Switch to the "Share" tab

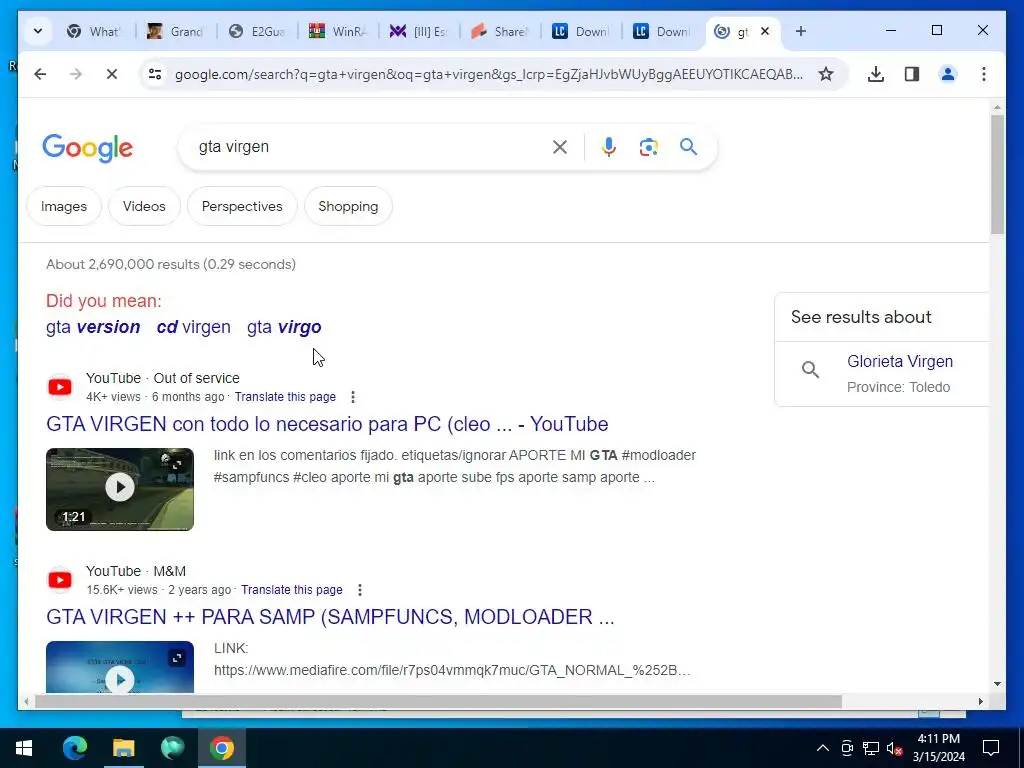500,31
